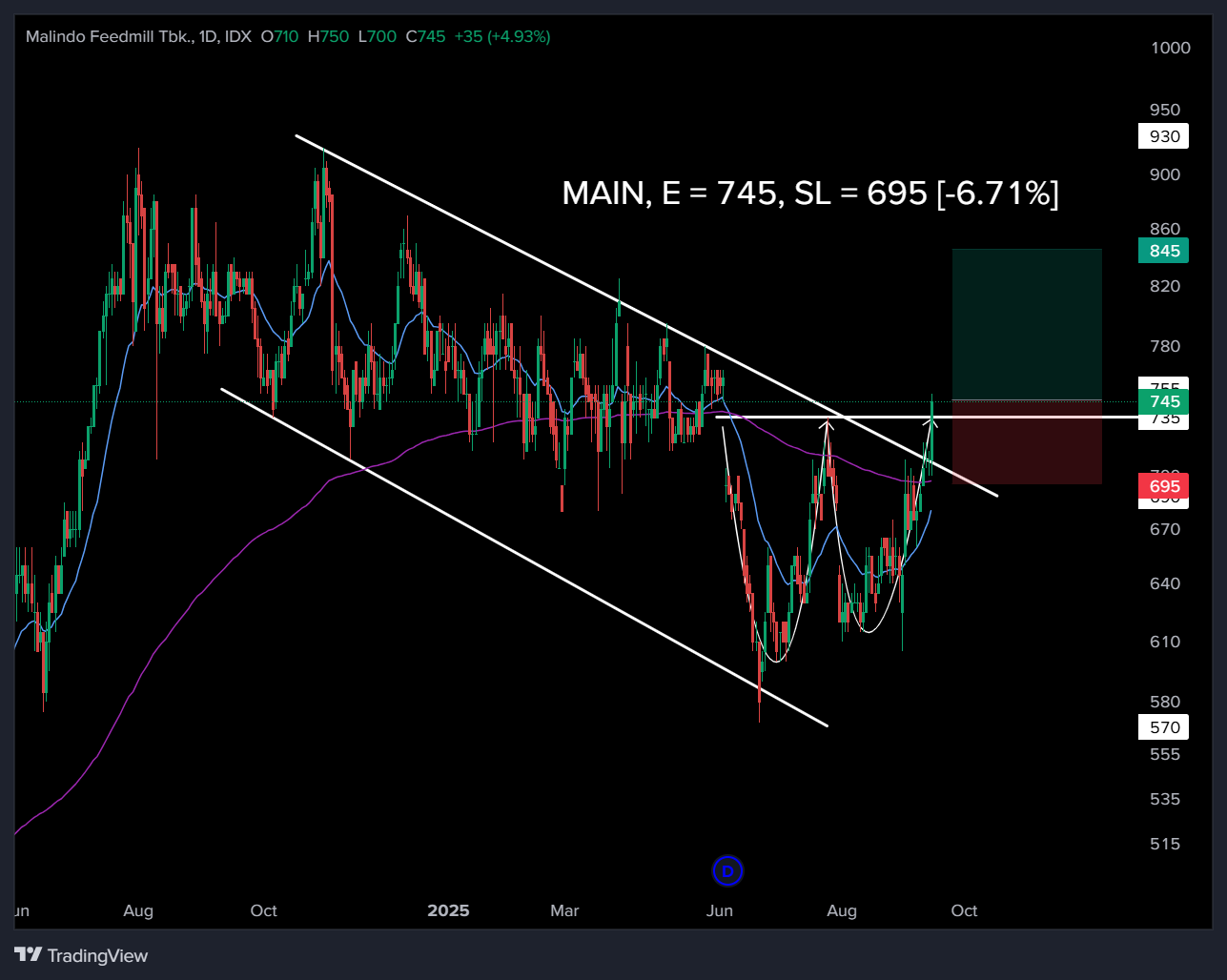Click the 780 price axis value
The image size is (1227, 980).
[x=1165, y=346]
